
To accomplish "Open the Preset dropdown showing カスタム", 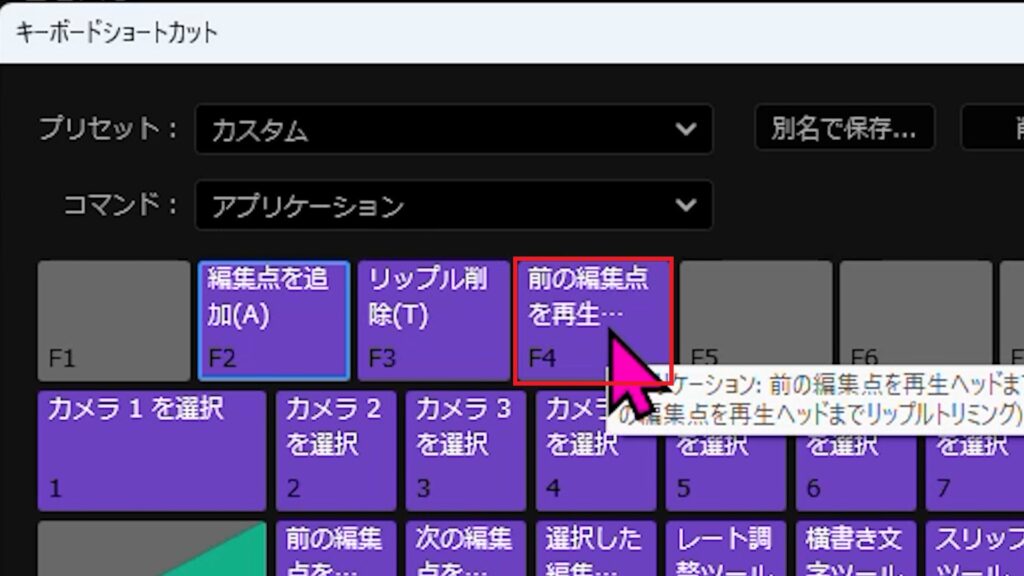I will [x=450, y=130].
